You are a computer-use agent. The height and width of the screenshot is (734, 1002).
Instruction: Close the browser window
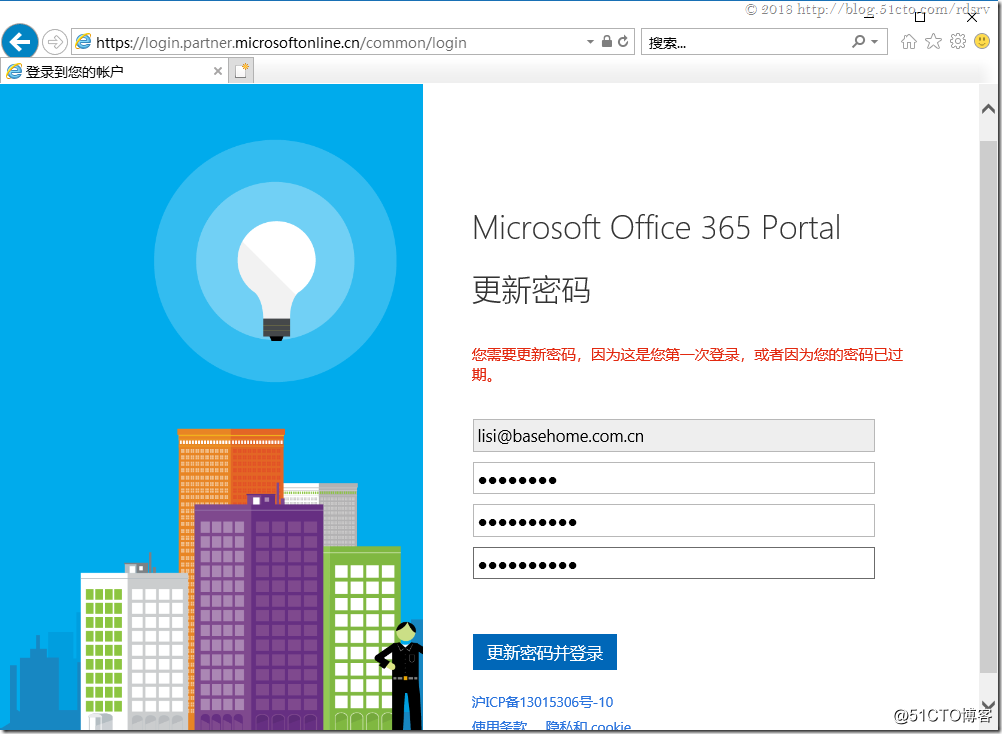click(x=972, y=17)
